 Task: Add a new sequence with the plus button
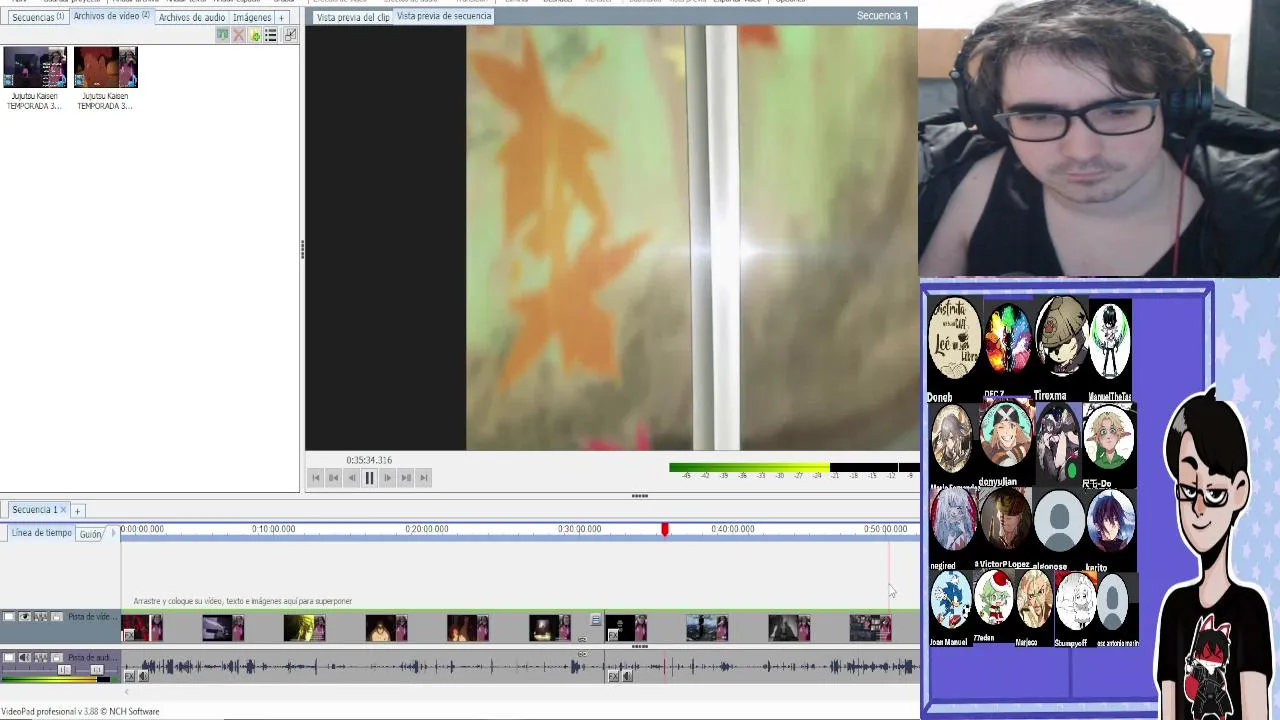coord(77,511)
